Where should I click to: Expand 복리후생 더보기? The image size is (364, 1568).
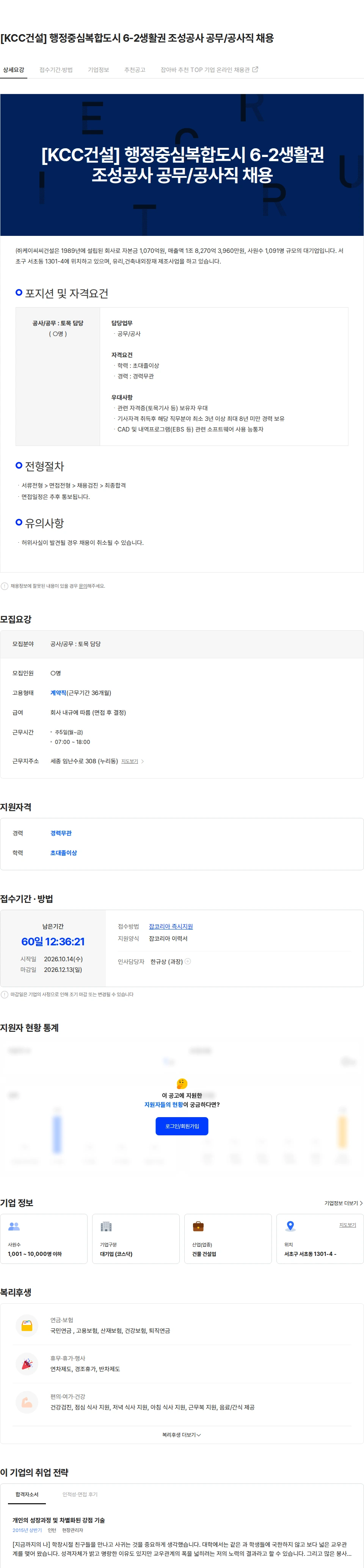(182, 1435)
